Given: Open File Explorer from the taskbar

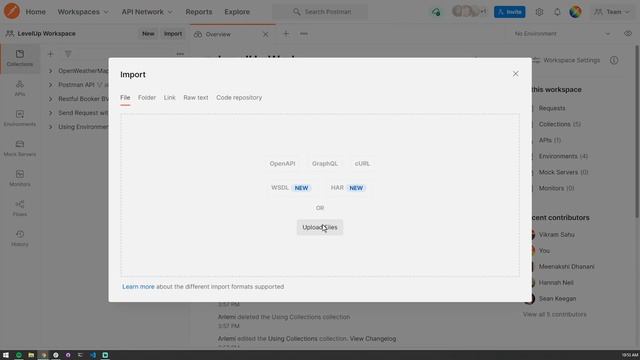Looking at the screenshot, I should coord(31,355).
